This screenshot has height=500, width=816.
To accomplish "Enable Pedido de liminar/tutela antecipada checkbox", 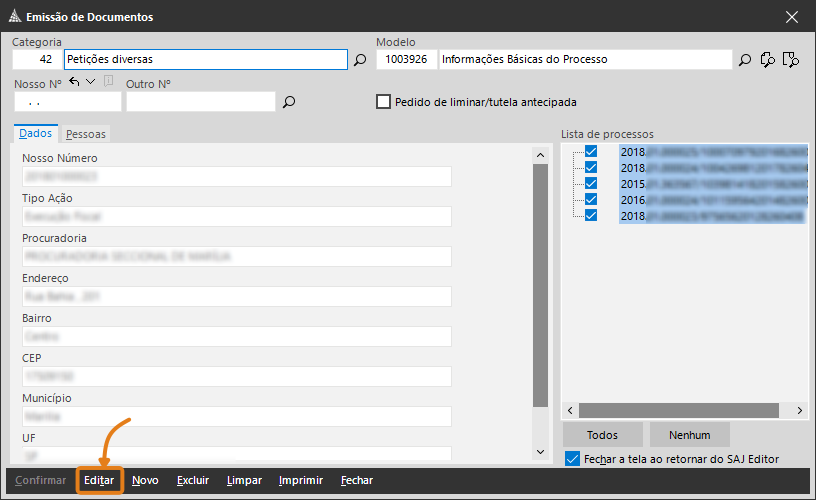I will pos(383,102).
